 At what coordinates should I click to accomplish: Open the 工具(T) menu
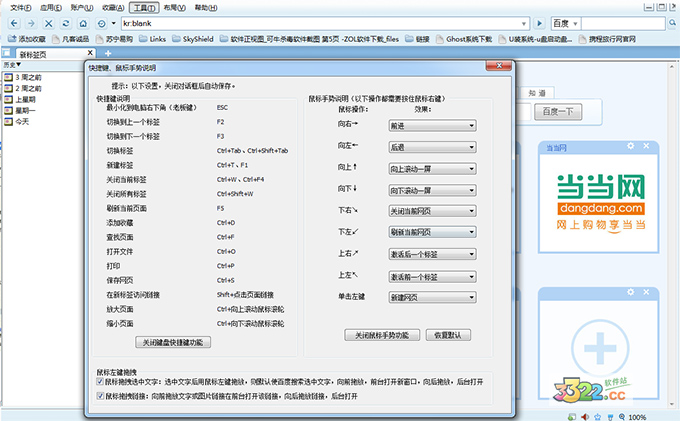point(144,6)
